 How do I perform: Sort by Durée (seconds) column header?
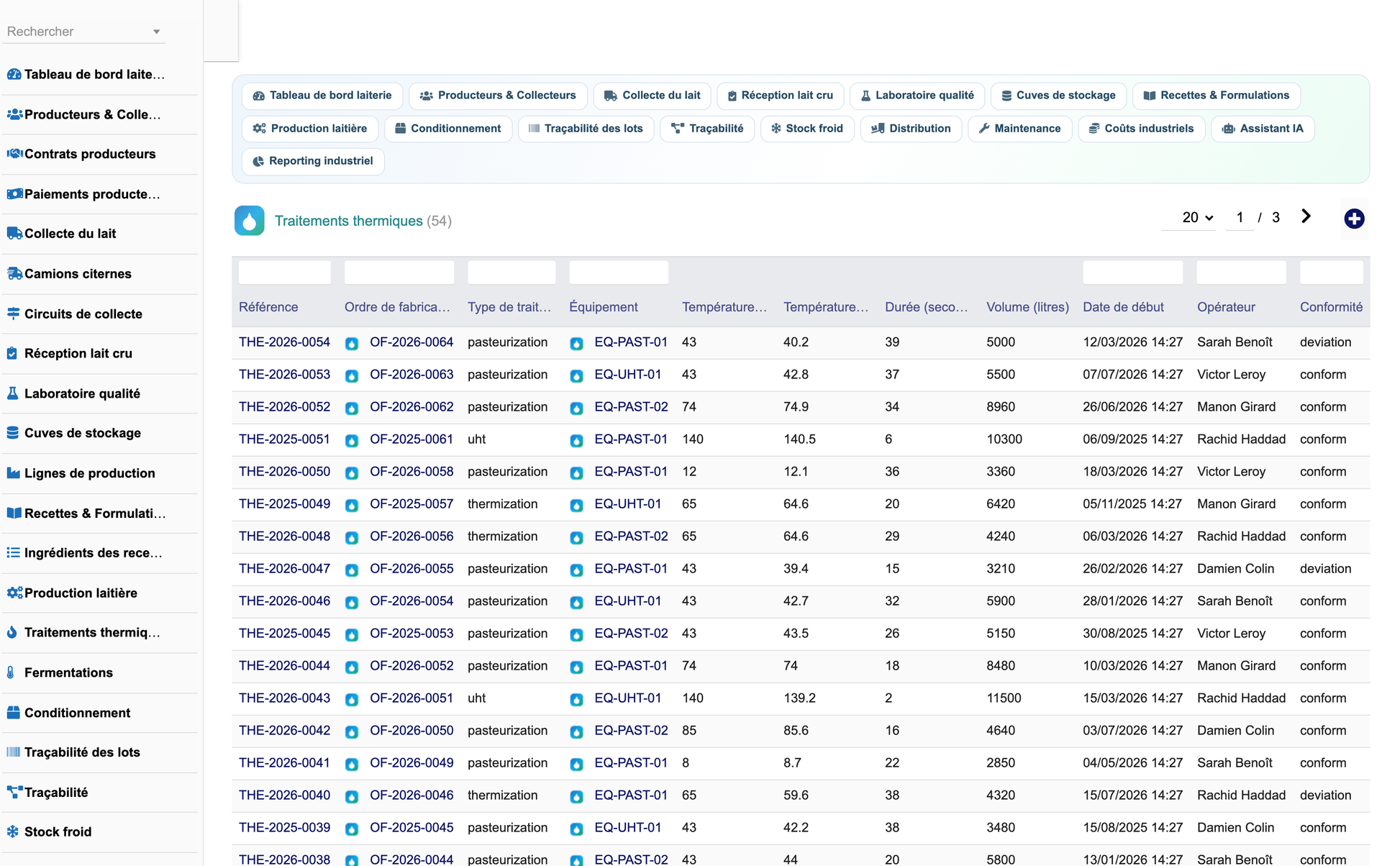click(x=926, y=307)
